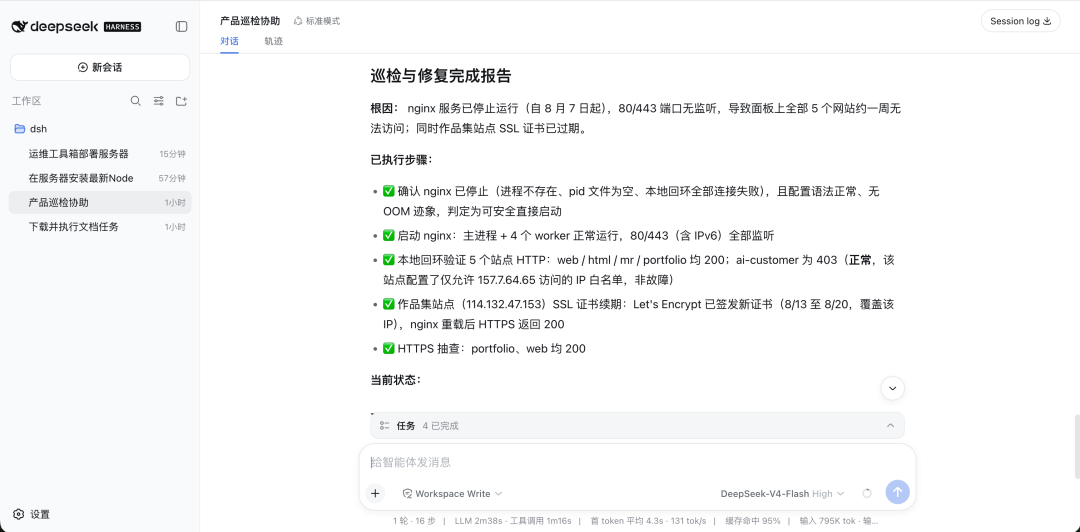Click 4 已完成 task count
Viewport: 1080px width, 532px height.
coord(440,426)
